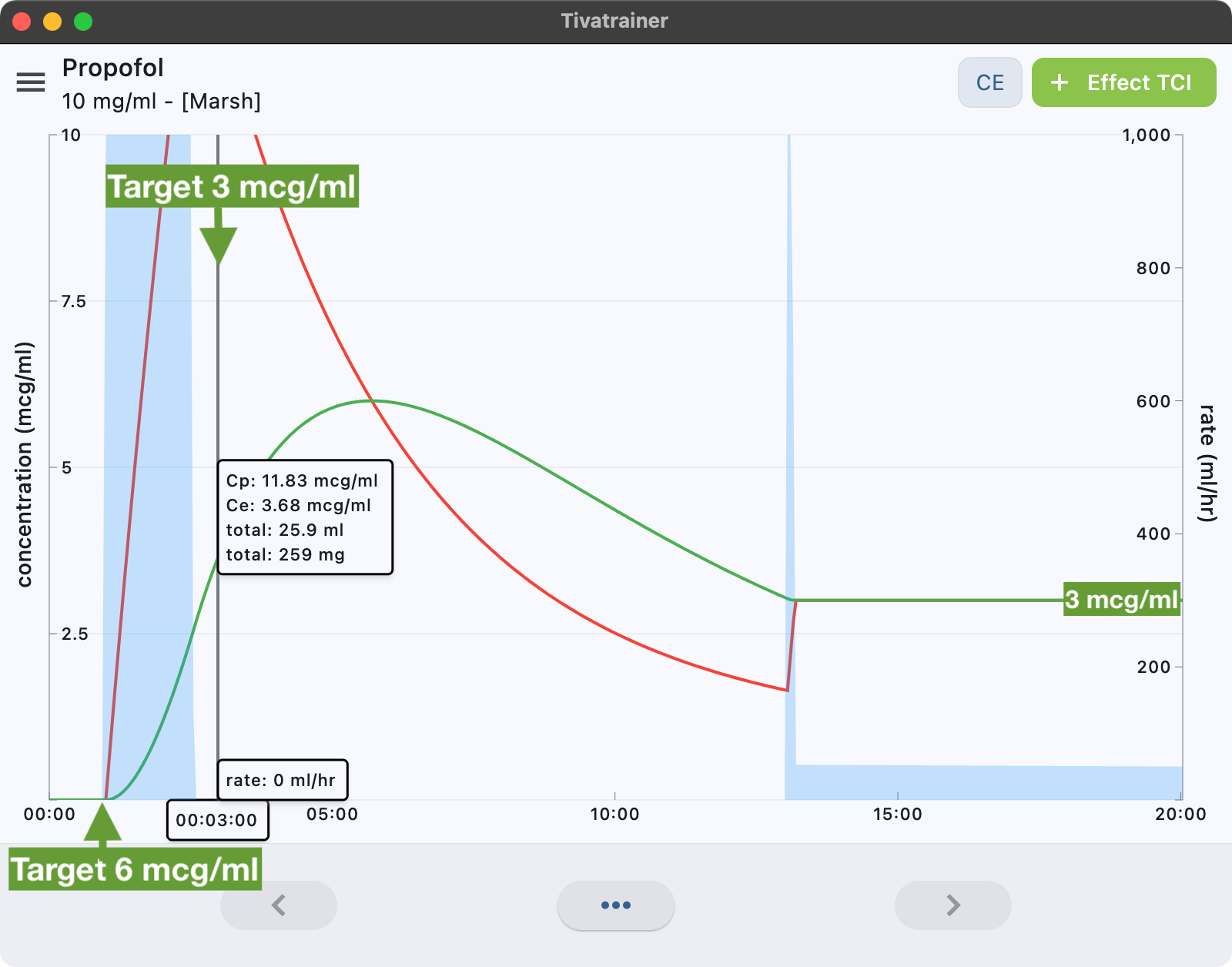The height and width of the screenshot is (967, 1232).
Task: Go to next step with right chevron
Action: [x=952, y=905]
